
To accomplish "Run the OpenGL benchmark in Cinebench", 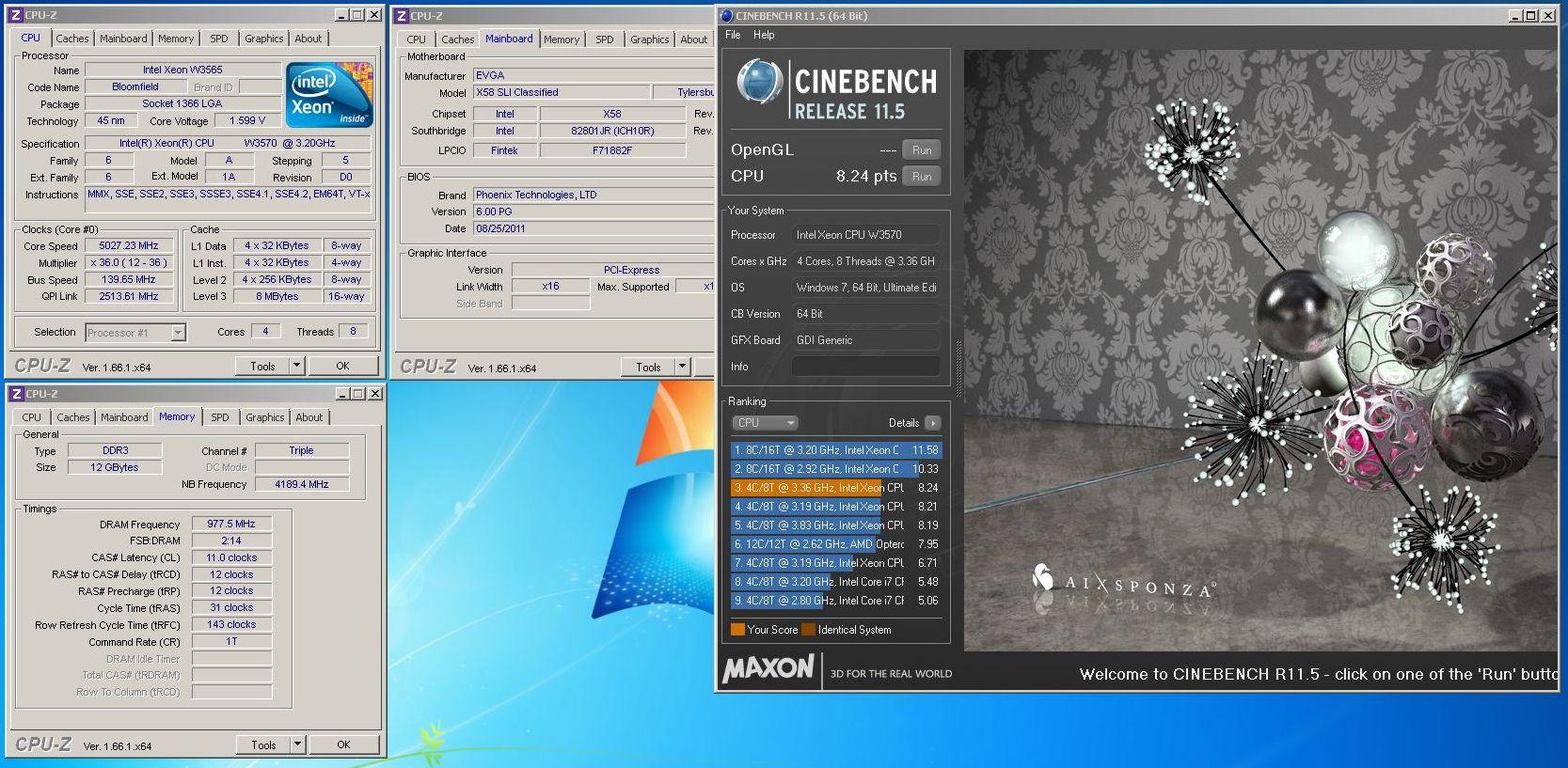I will point(922,150).
